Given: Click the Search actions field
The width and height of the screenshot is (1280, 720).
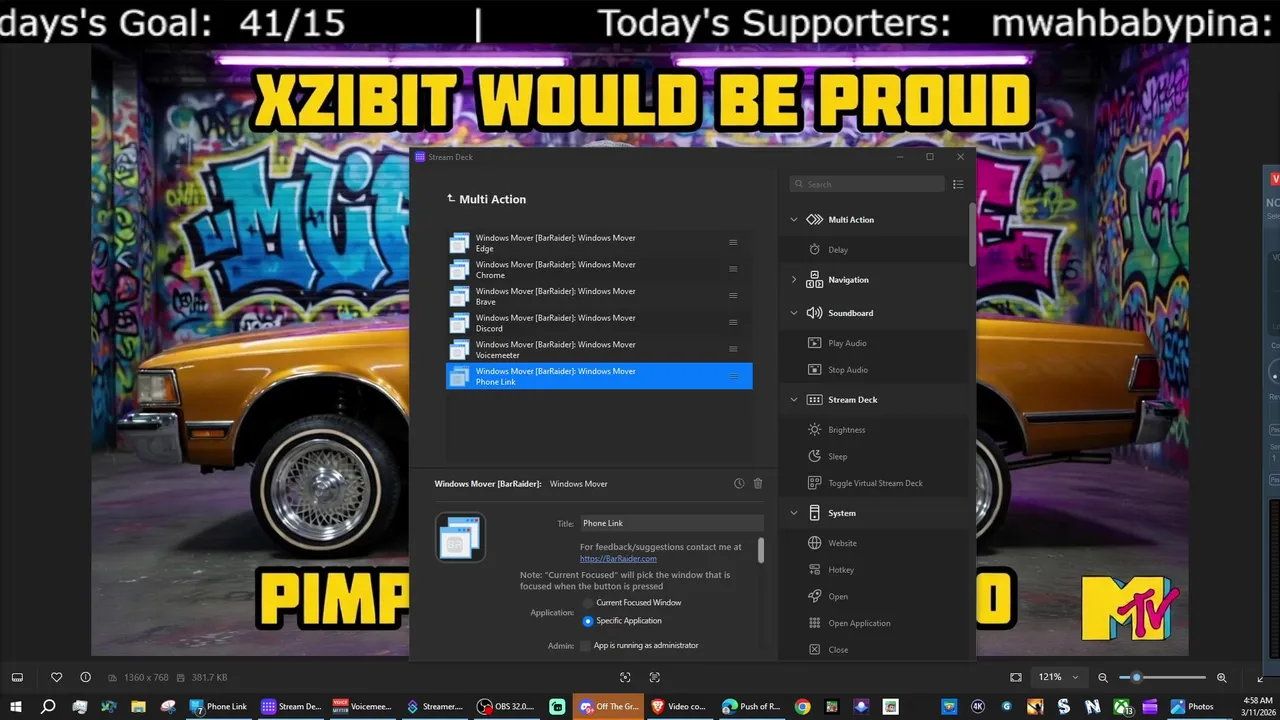Looking at the screenshot, I should tap(867, 184).
